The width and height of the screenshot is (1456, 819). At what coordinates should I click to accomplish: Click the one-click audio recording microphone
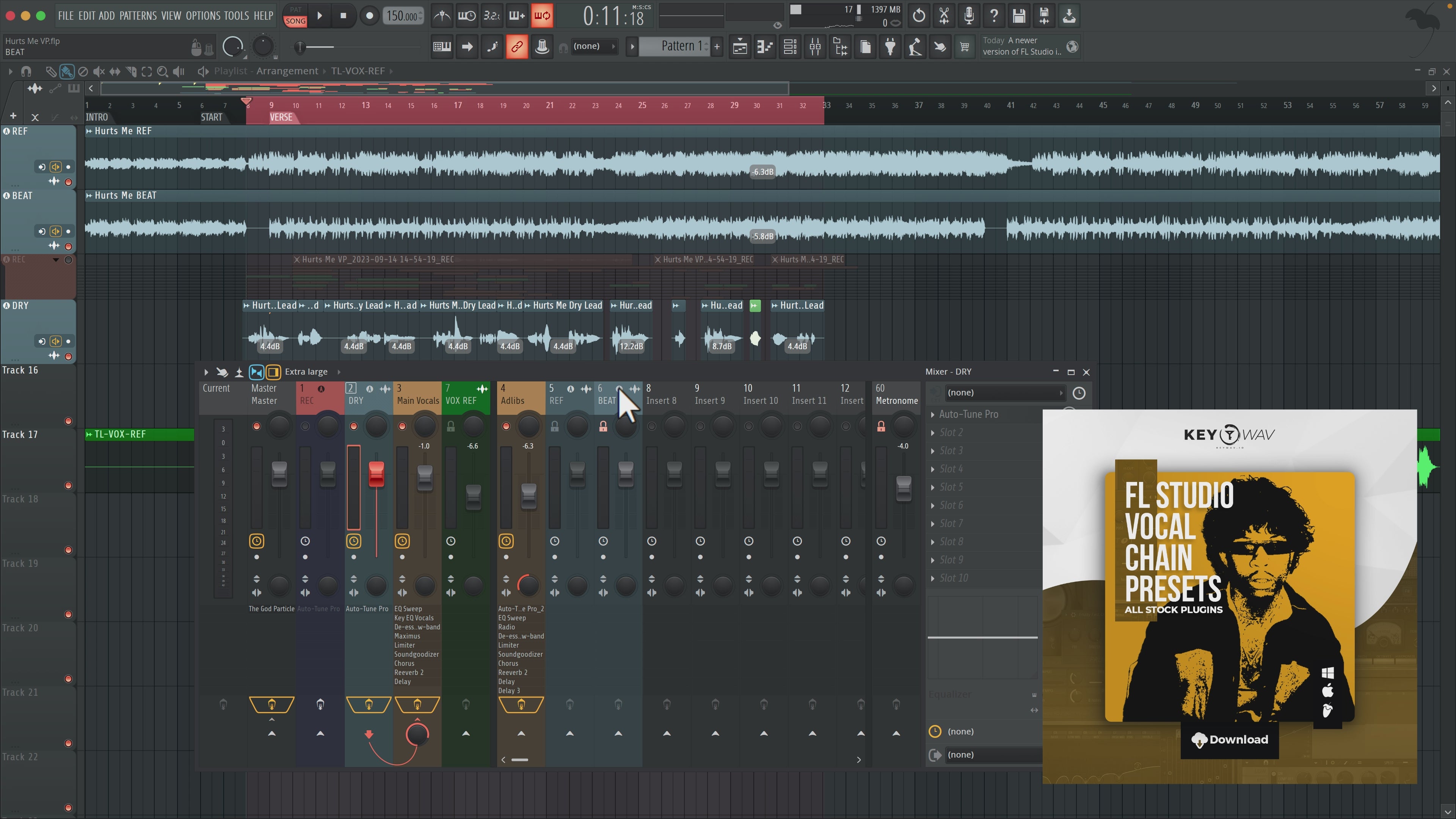coord(969,16)
